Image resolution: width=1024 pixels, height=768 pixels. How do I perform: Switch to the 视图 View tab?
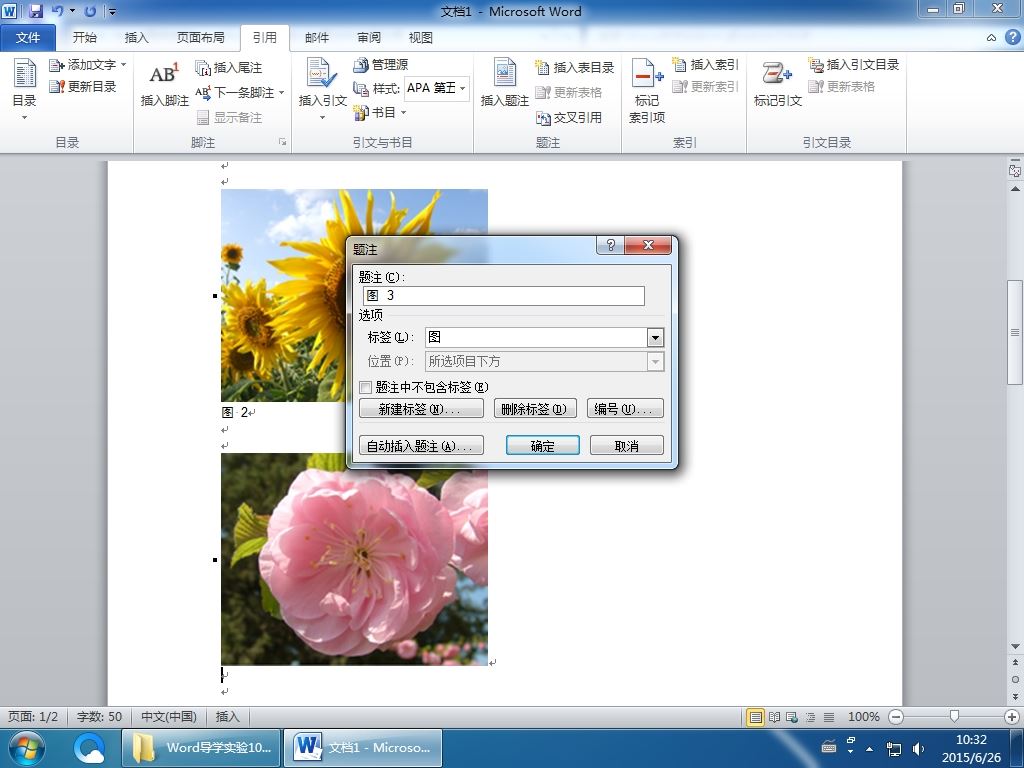420,37
